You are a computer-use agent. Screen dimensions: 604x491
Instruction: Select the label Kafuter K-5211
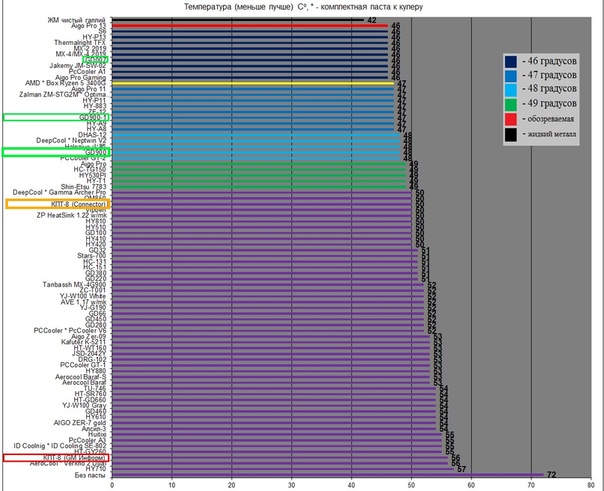click(83, 342)
